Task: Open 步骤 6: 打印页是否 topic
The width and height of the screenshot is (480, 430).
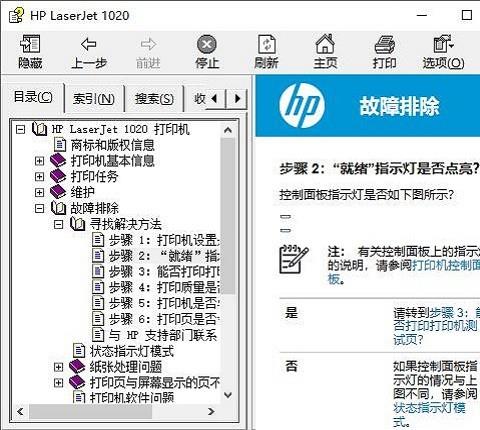Action: [x=164, y=319]
